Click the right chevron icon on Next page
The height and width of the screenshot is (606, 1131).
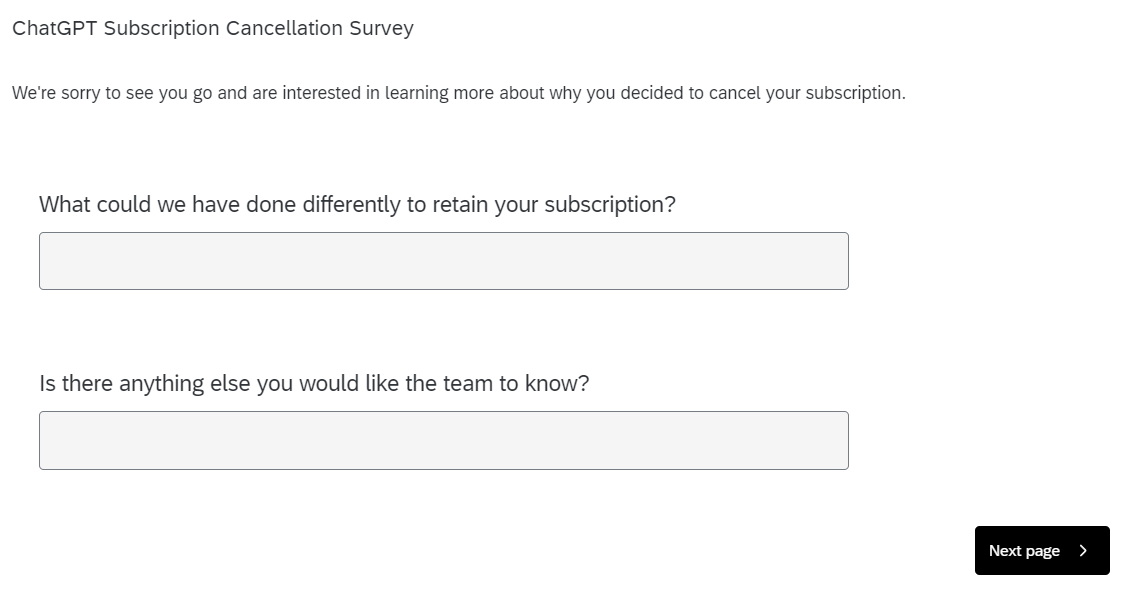(x=1084, y=551)
